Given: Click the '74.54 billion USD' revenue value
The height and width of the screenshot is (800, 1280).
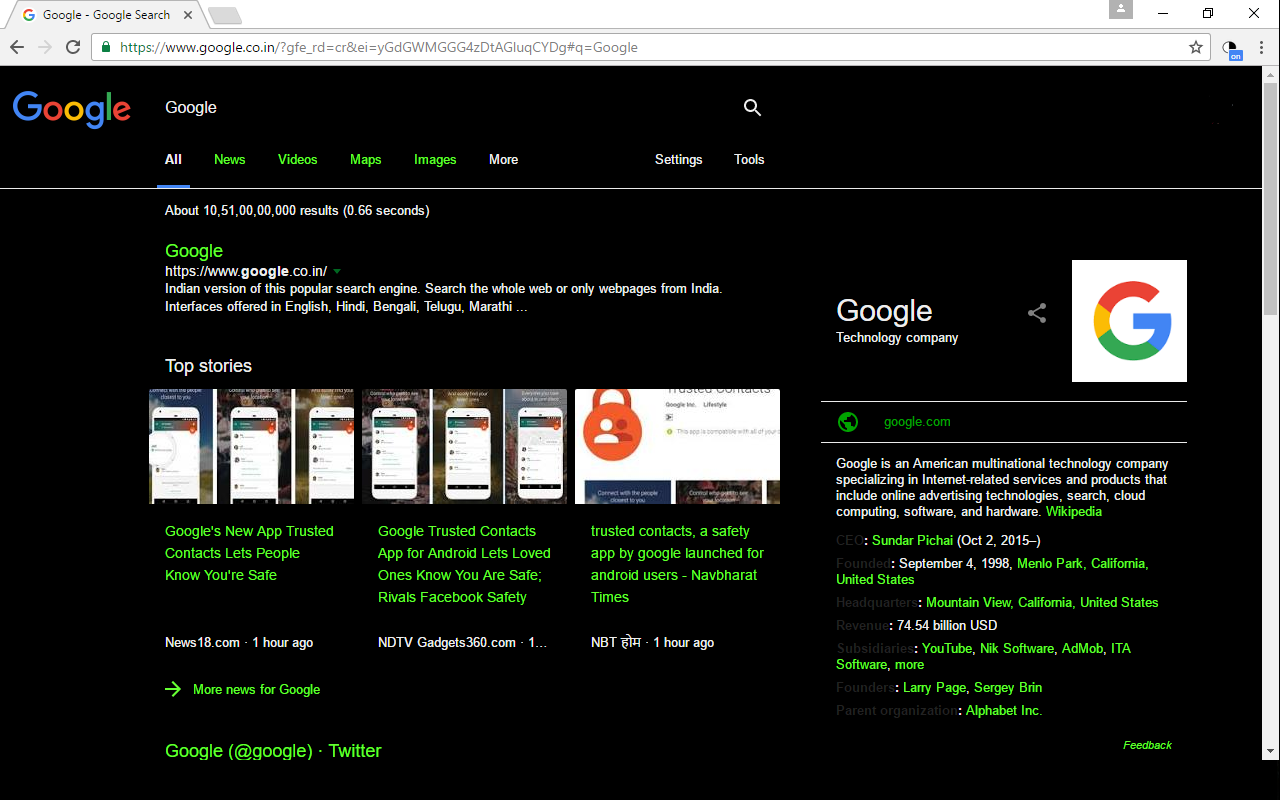Looking at the screenshot, I should click(x=947, y=625).
